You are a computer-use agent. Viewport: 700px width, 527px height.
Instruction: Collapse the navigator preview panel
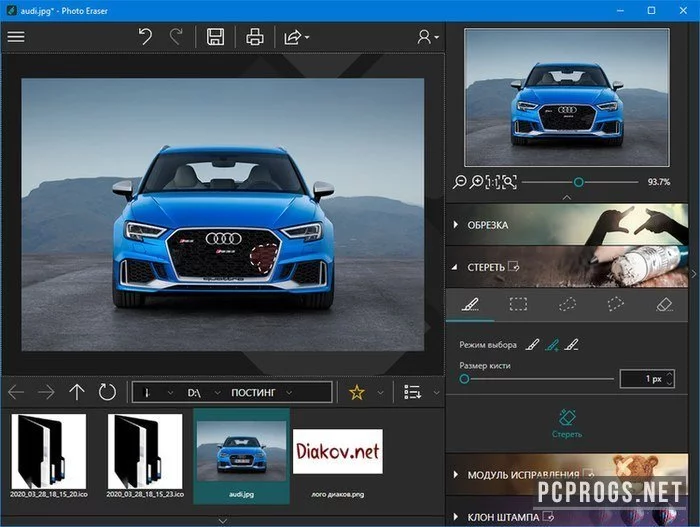point(567,197)
